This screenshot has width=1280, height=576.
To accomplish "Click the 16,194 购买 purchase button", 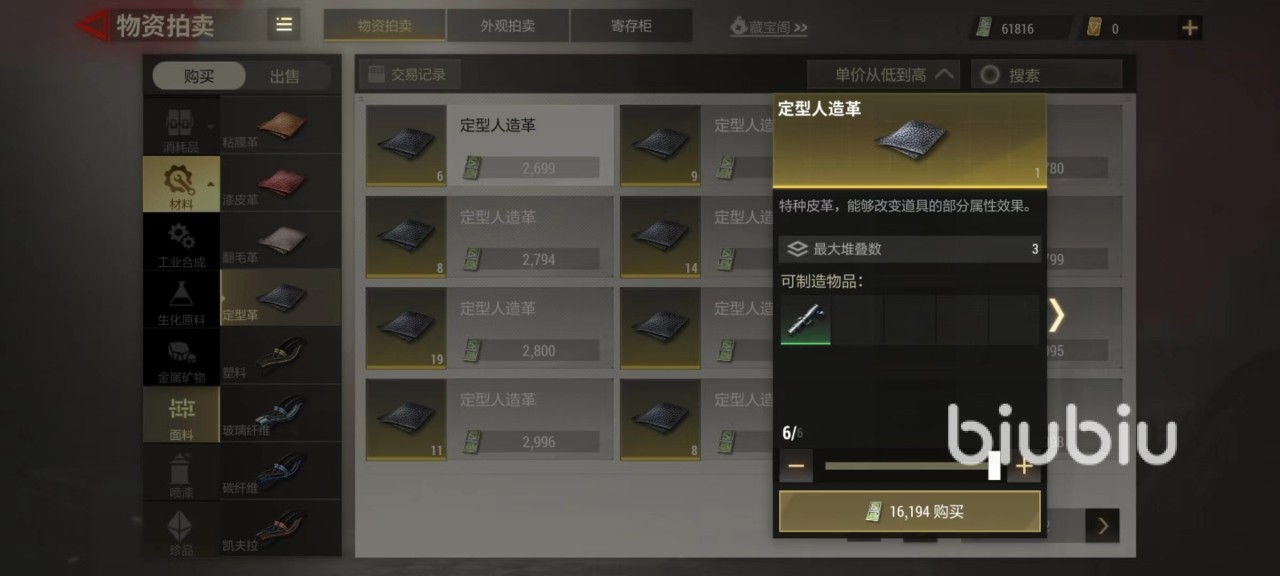I will (x=910, y=511).
